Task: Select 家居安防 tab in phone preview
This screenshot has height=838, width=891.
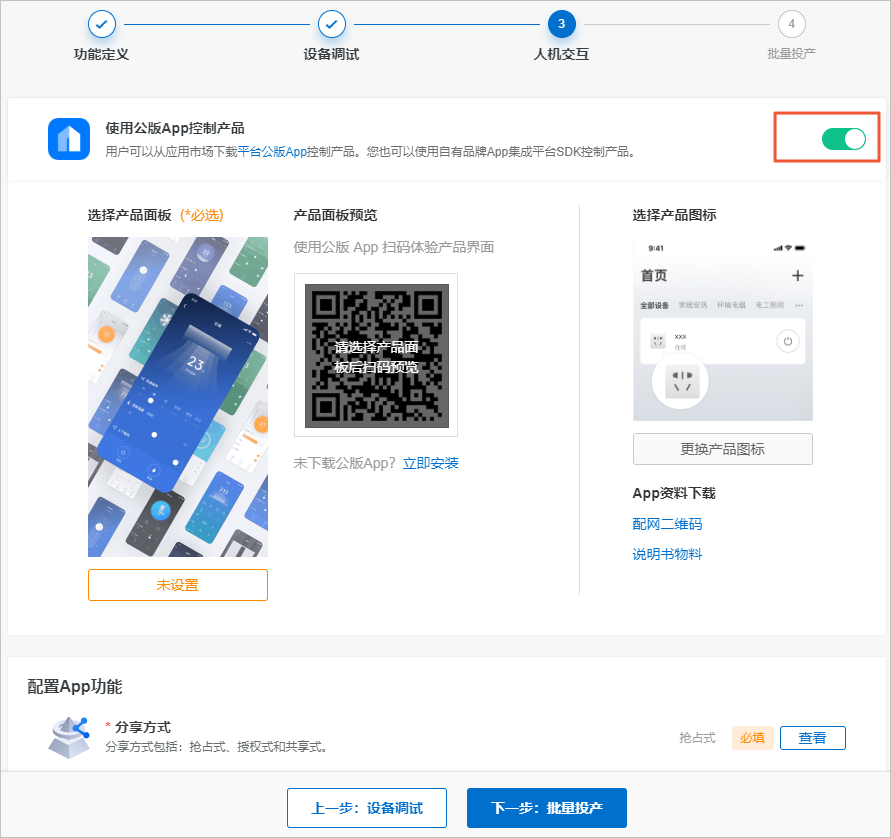Action: point(693,305)
